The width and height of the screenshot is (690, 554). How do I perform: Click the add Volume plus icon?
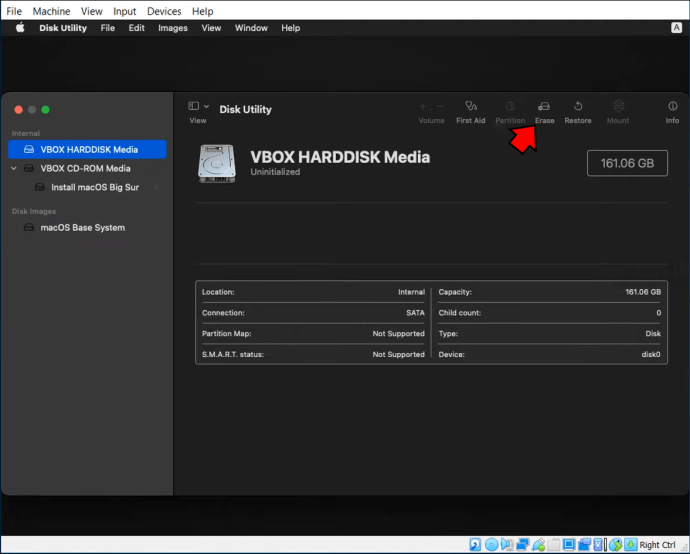[422, 106]
